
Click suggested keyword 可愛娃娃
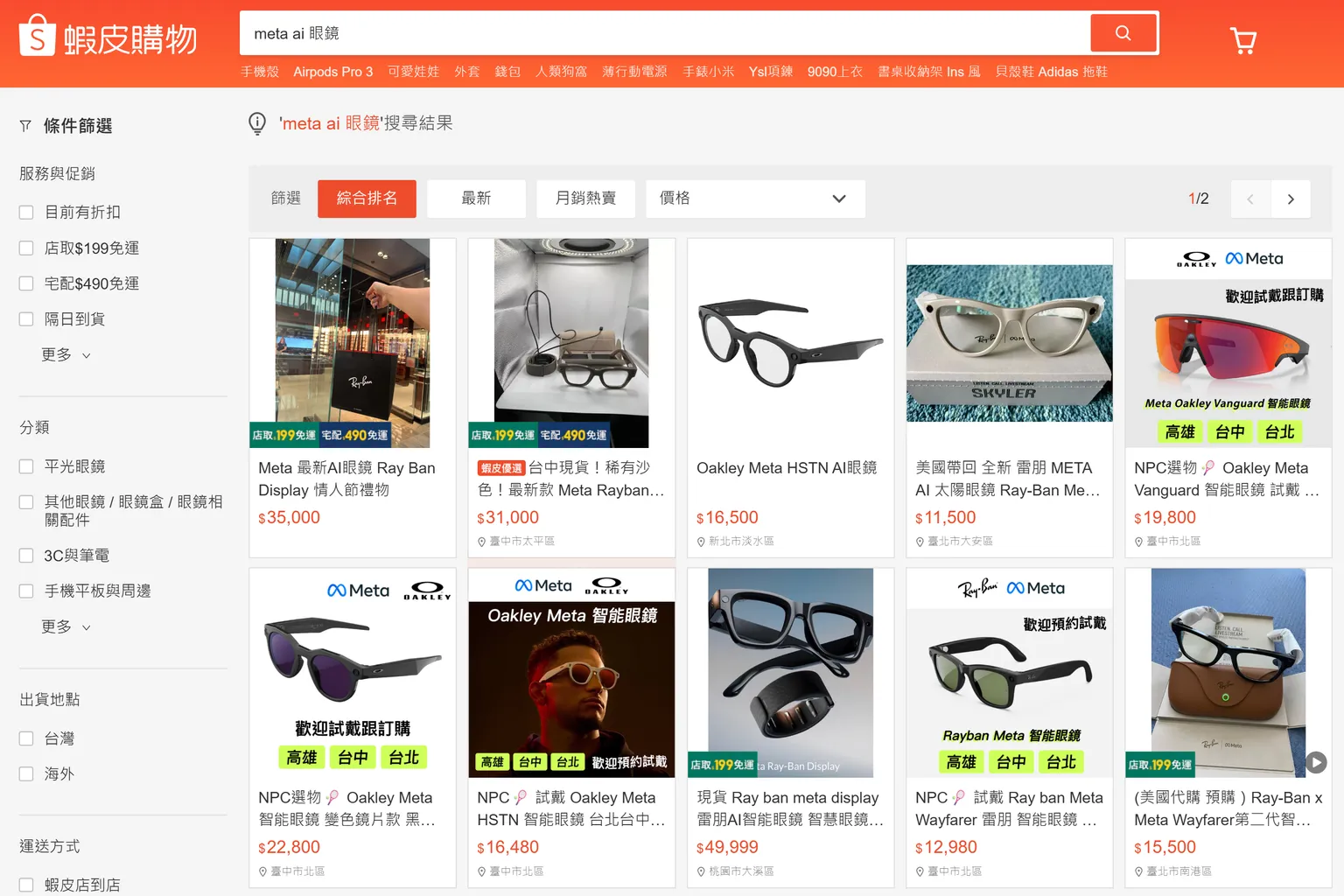click(414, 72)
